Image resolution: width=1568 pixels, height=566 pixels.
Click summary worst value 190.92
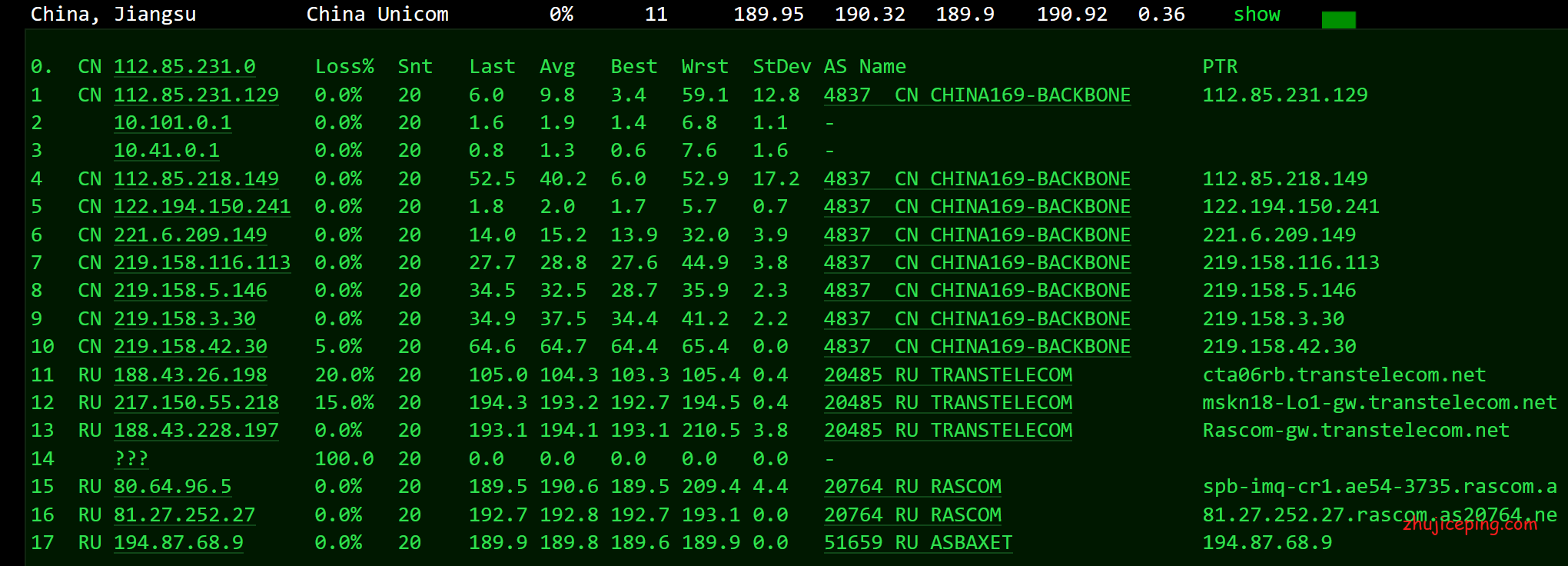tap(1072, 15)
